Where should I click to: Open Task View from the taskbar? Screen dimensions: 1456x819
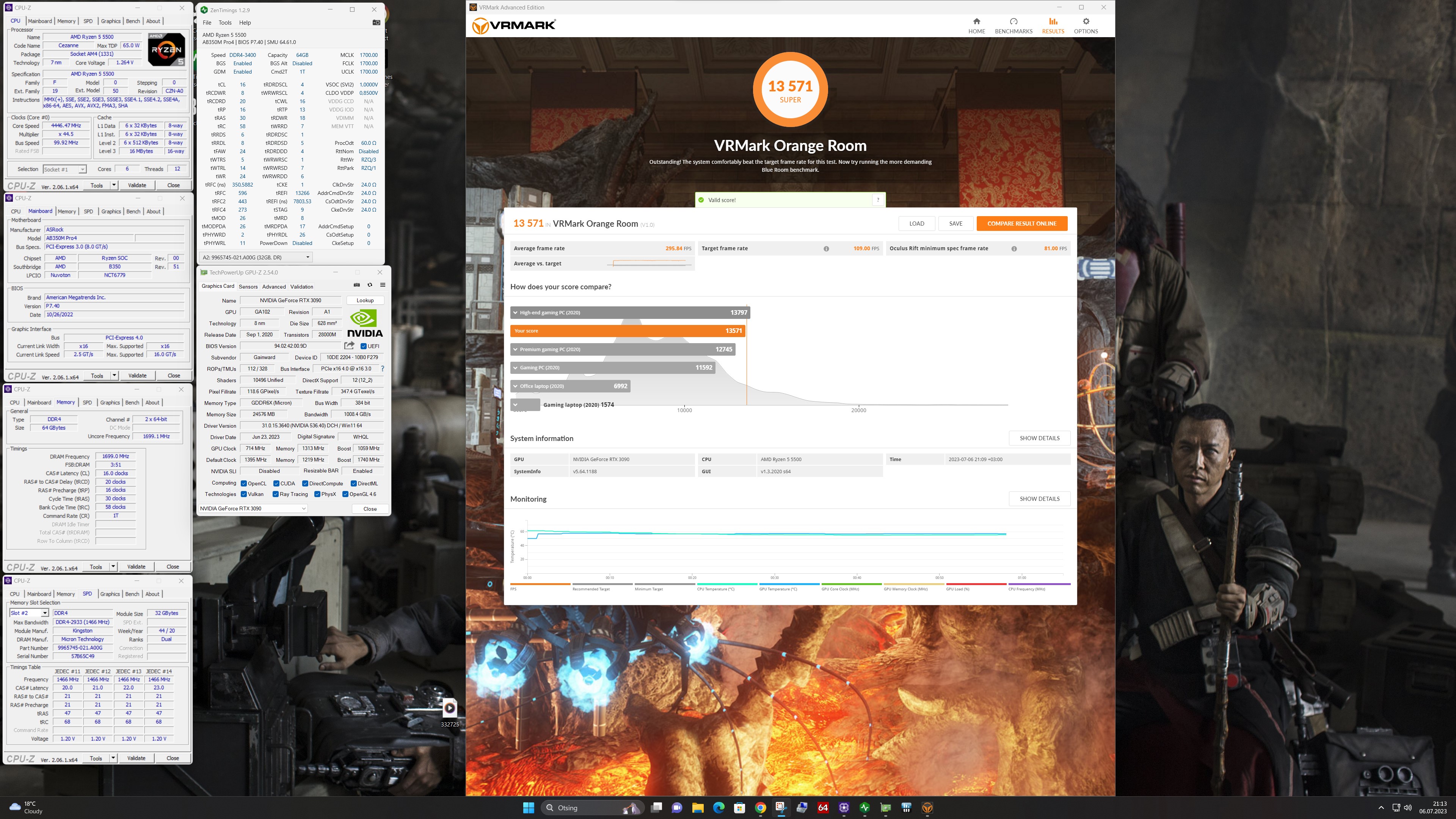click(656, 808)
